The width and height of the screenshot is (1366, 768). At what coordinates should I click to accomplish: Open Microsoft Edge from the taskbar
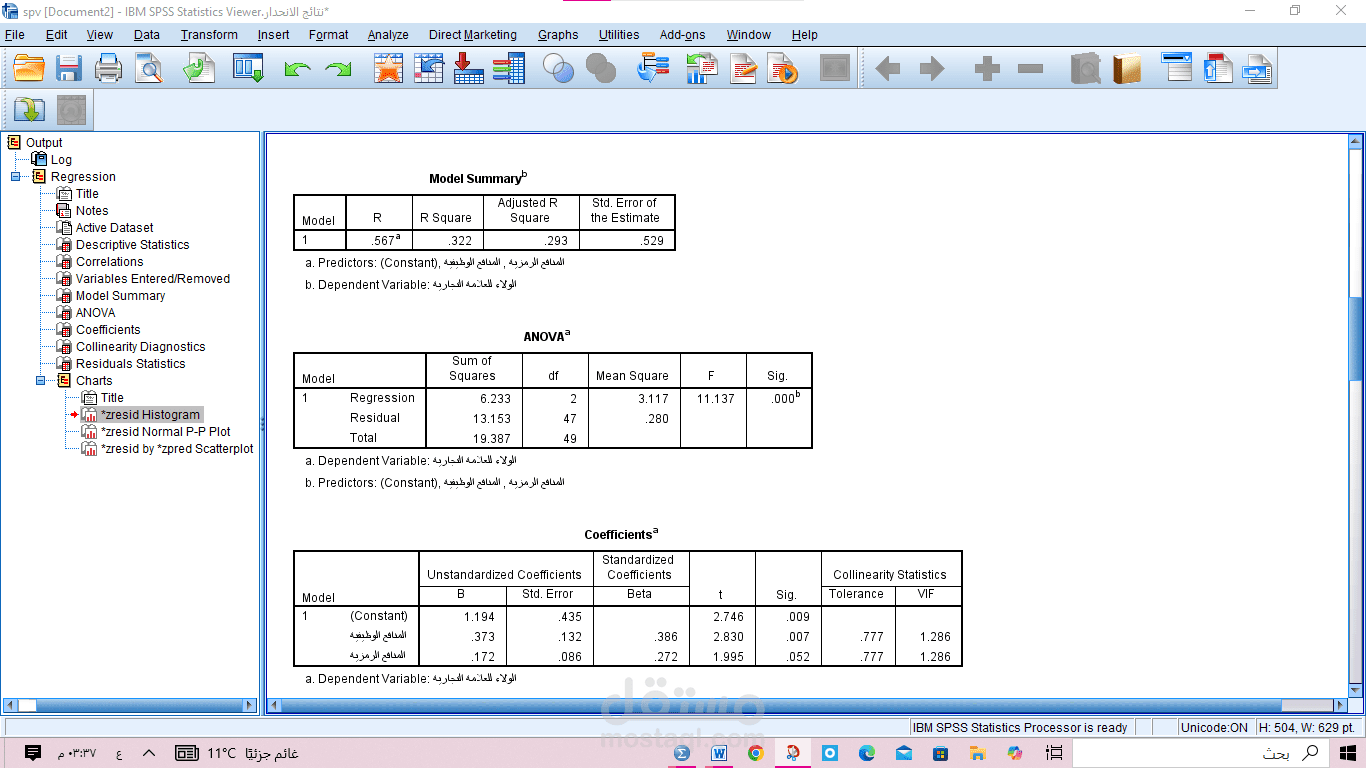(x=866, y=753)
